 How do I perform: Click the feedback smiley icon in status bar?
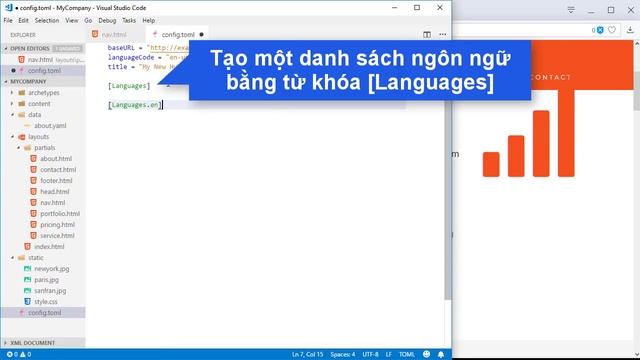[x=426, y=354]
